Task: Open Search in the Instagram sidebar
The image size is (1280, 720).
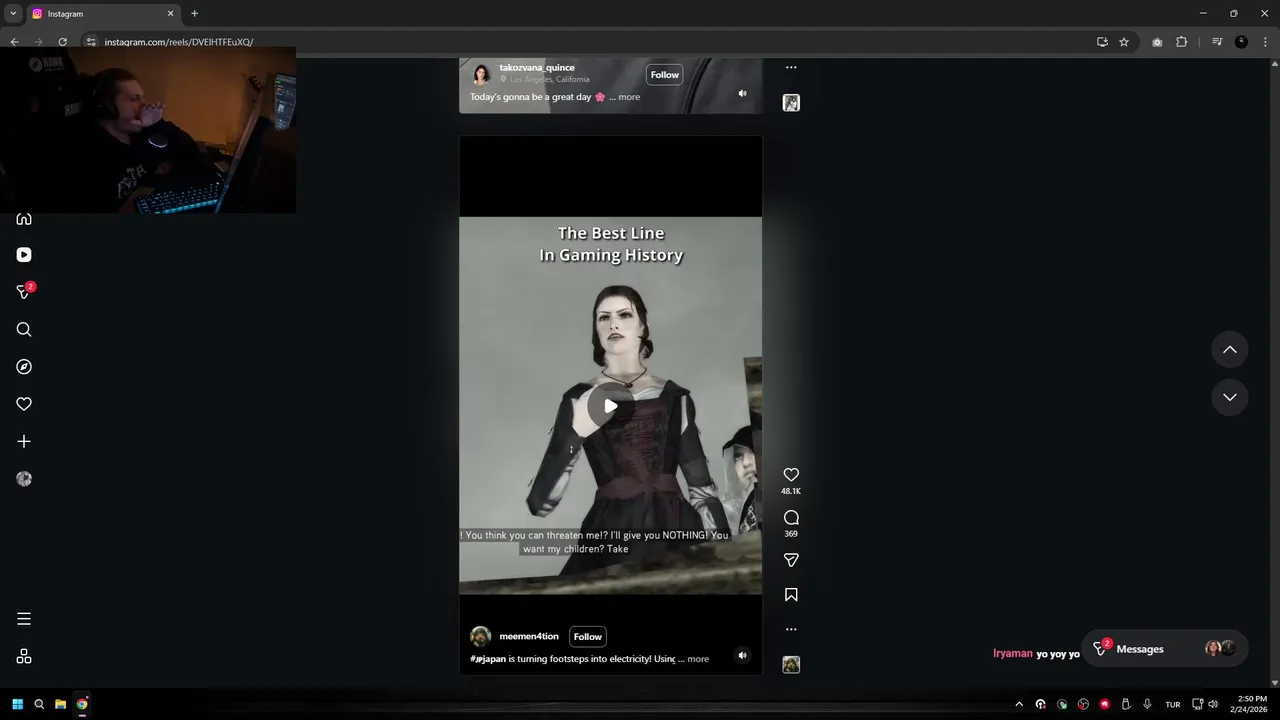Action: coord(24,330)
